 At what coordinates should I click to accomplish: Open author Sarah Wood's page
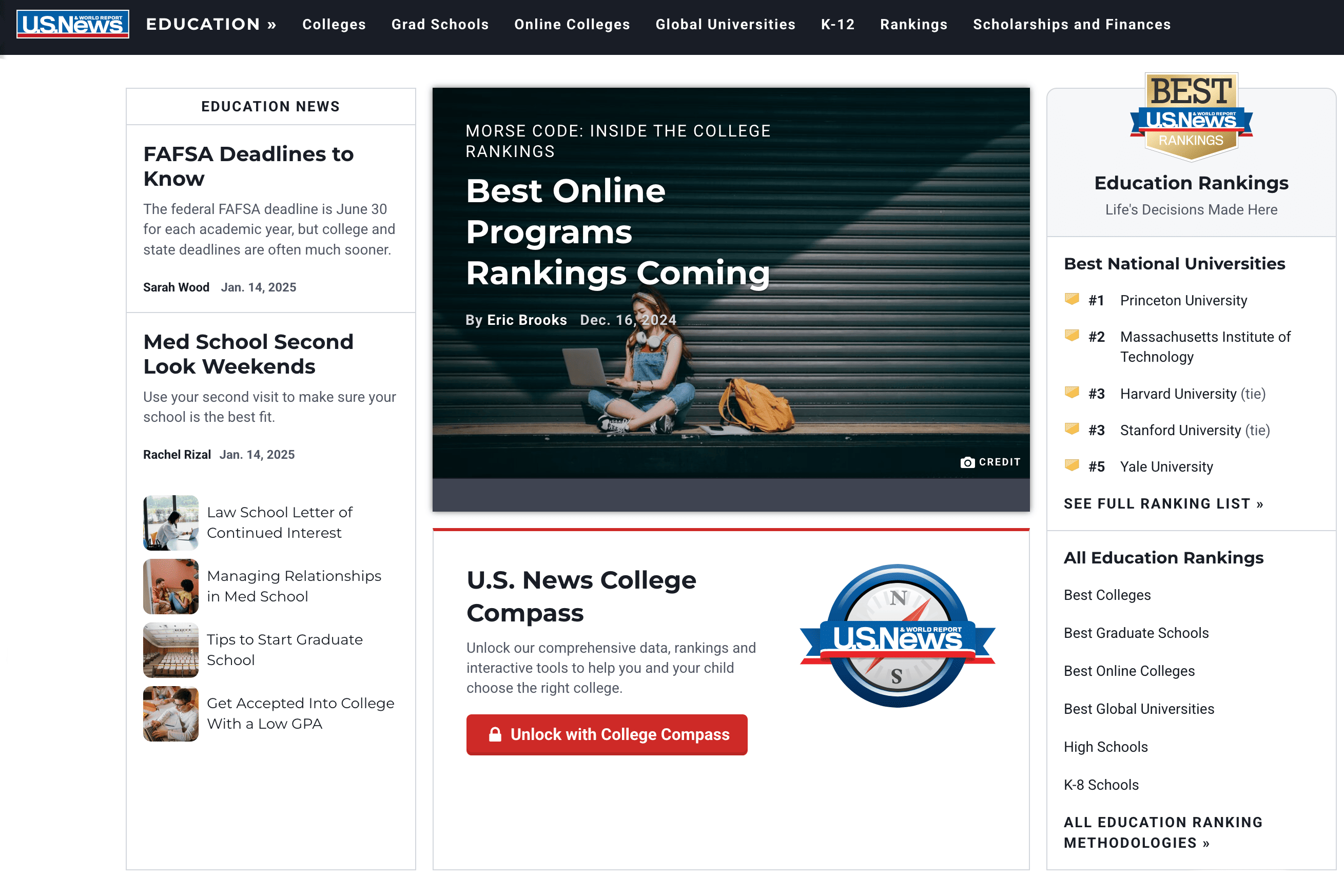(x=176, y=287)
